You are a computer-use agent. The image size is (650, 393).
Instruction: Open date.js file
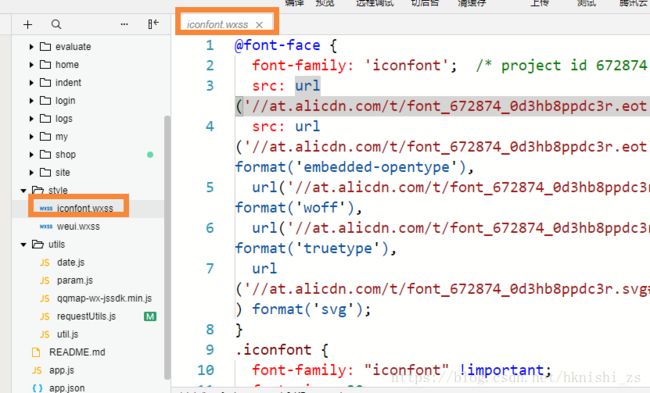coord(71,262)
